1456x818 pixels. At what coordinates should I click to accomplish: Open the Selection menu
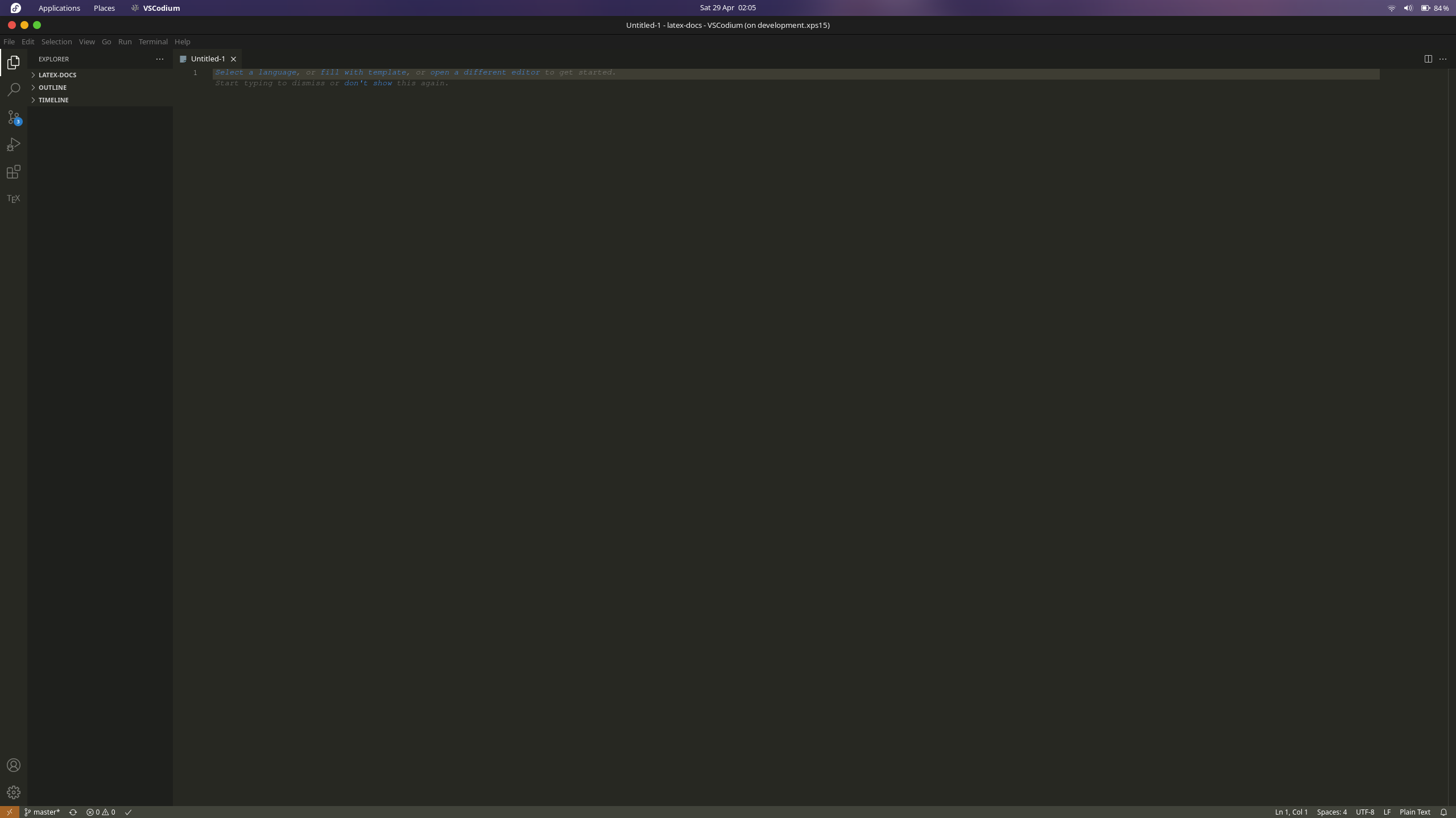click(56, 41)
